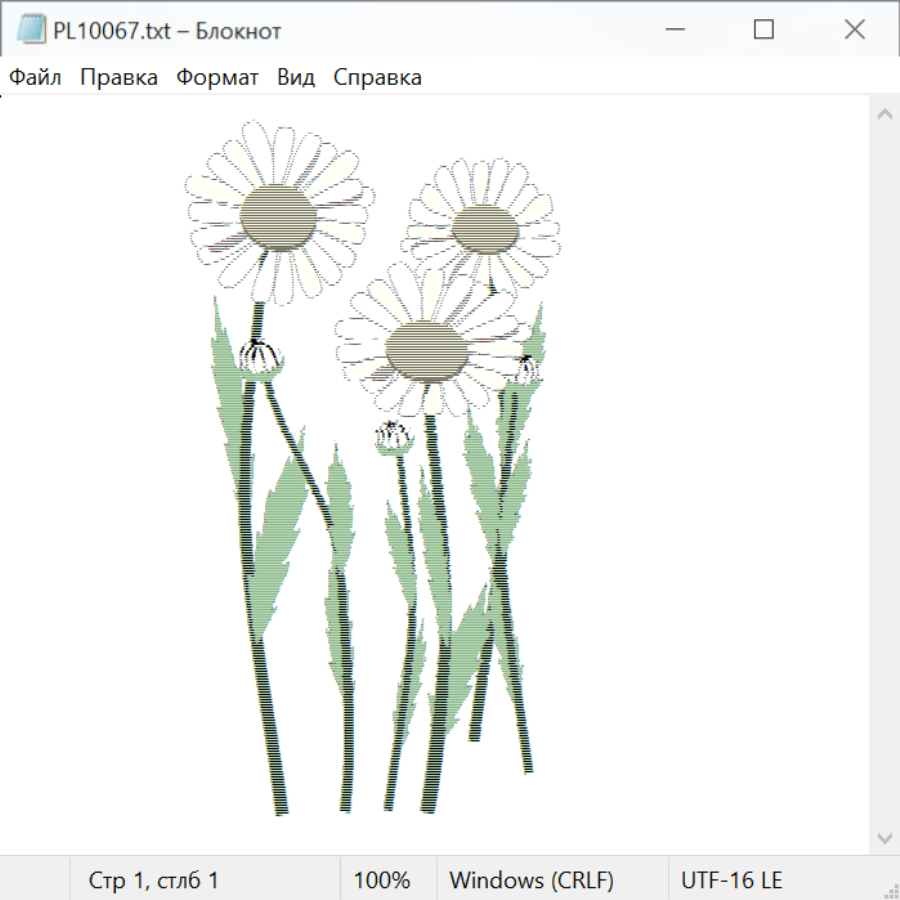This screenshot has height=900, width=900.
Task: Open the Формат menu
Action: [x=217, y=77]
